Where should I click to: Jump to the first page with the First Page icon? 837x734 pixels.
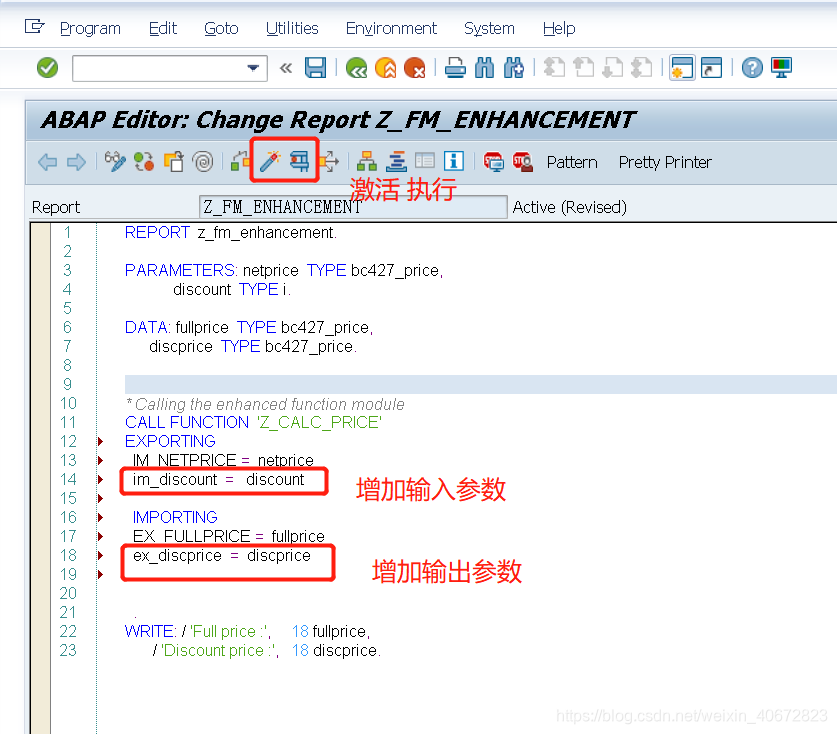point(555,68)
